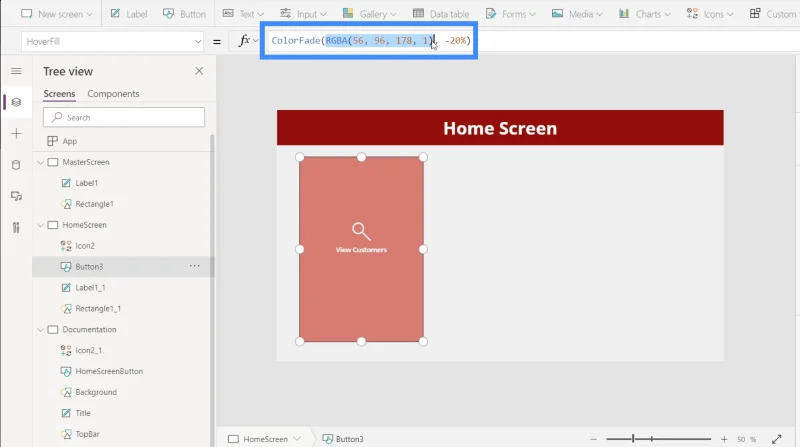Open the Icons dropdown

[x=710, y=14]
